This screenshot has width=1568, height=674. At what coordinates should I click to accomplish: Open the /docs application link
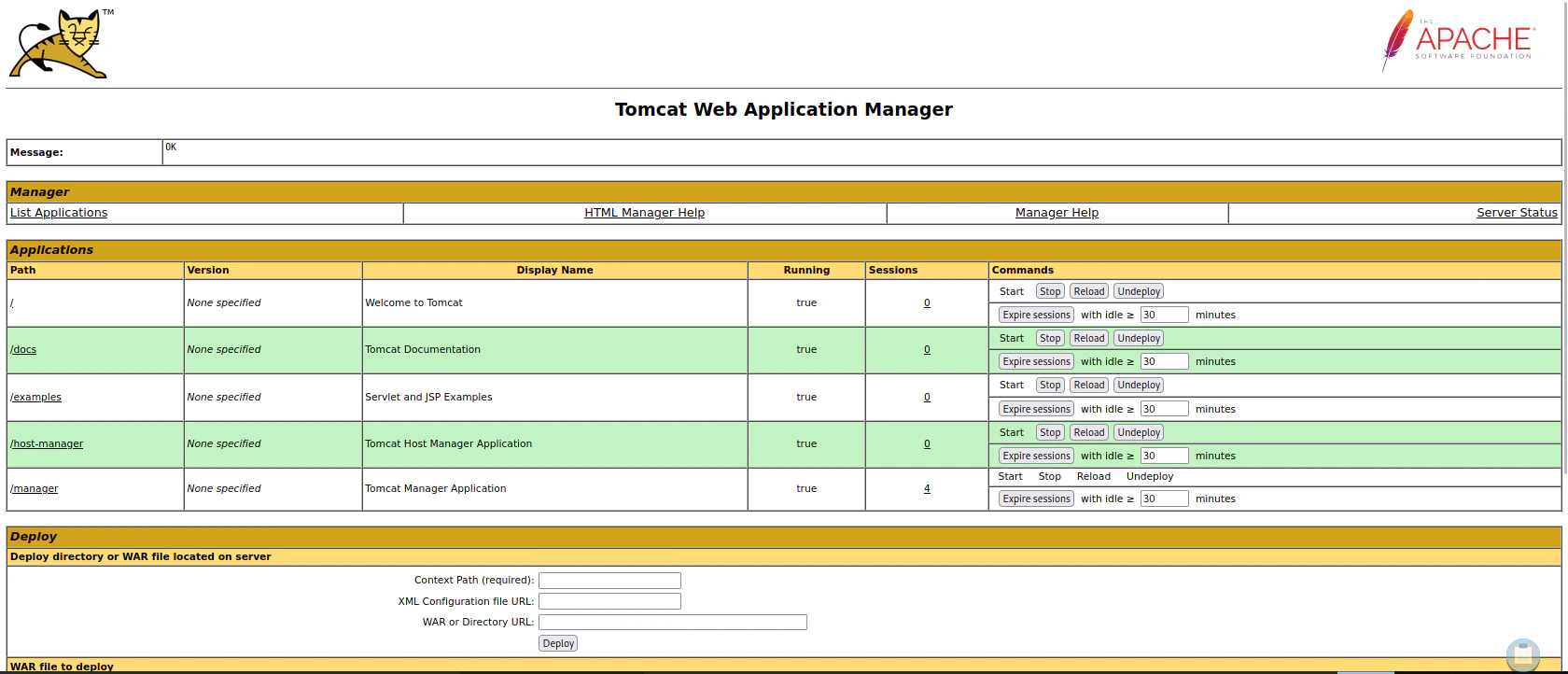click(x=23, y=350)
